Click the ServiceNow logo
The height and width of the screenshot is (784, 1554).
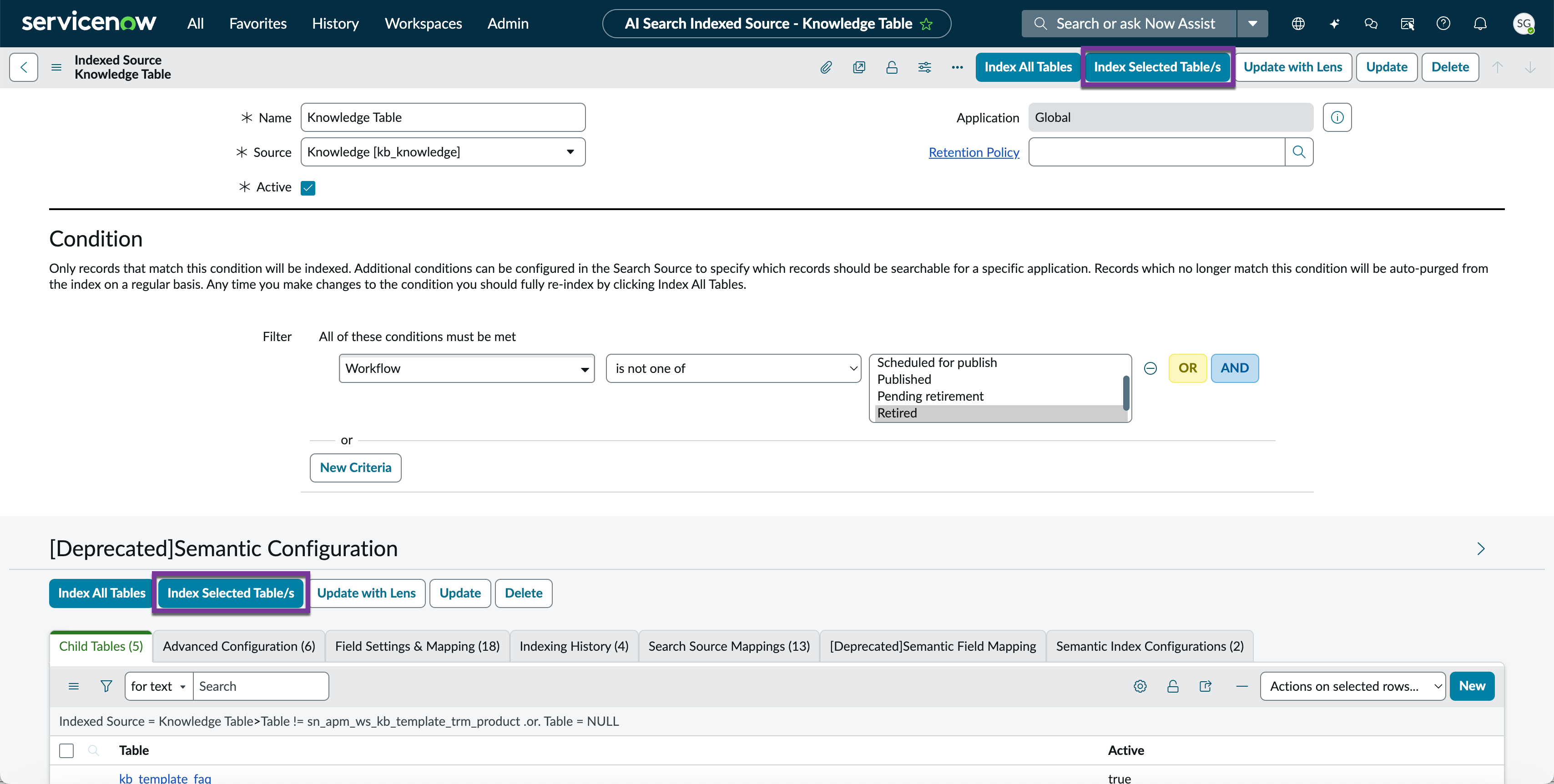(89, 23)
